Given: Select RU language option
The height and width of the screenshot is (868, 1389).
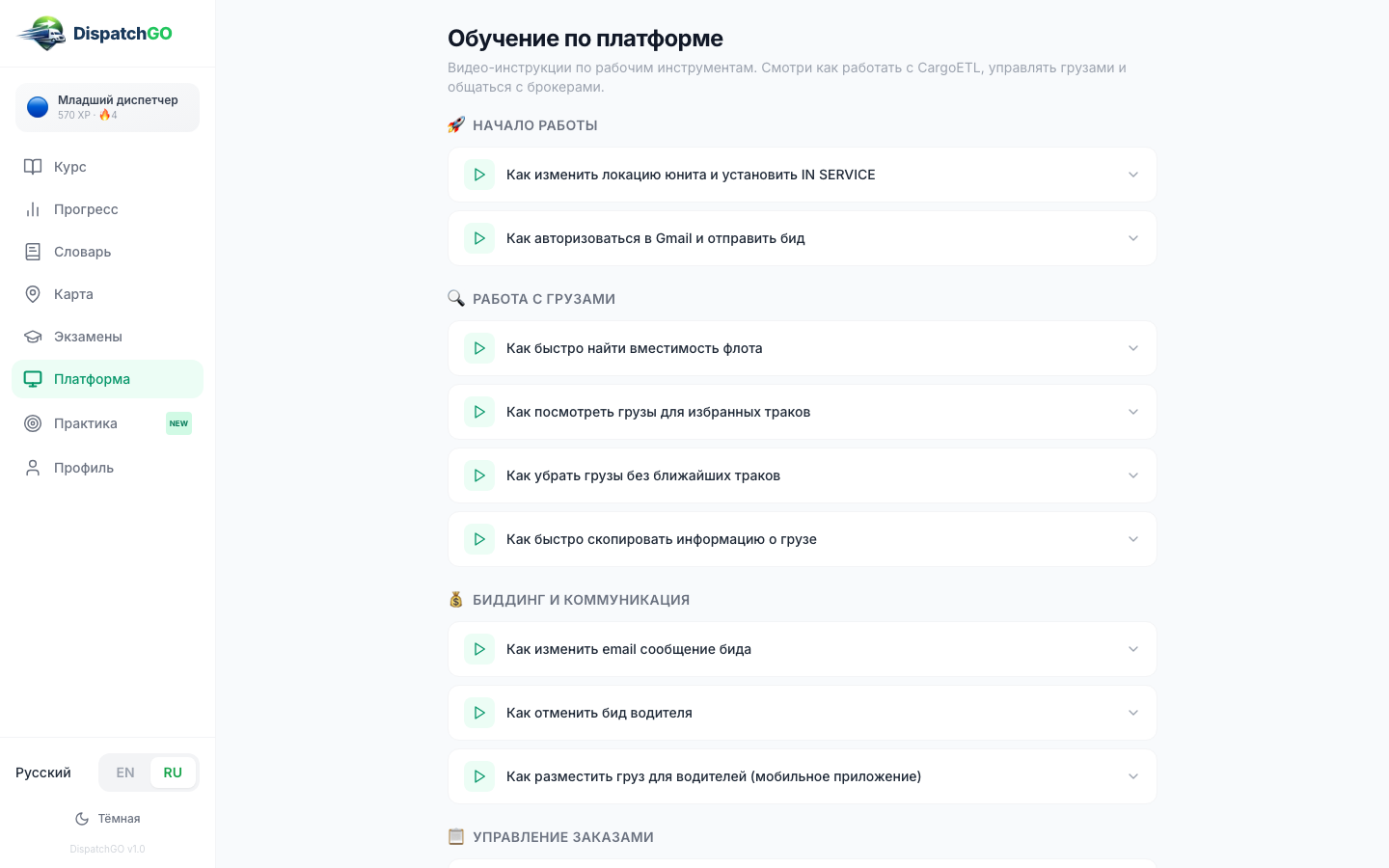Looking at the screenshot, I should (173, 773).
